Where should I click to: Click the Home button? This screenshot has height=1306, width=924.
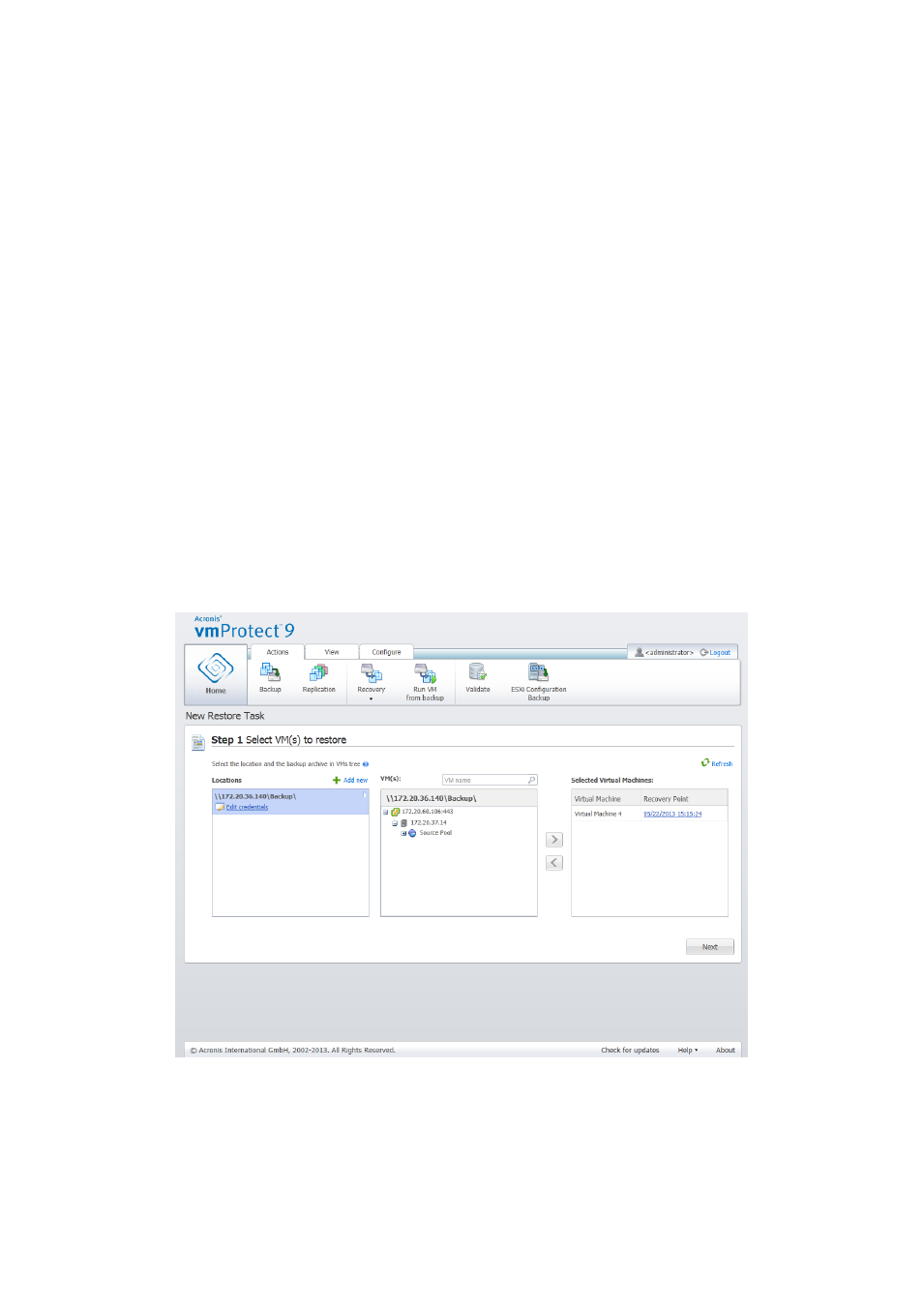point(216,674)
